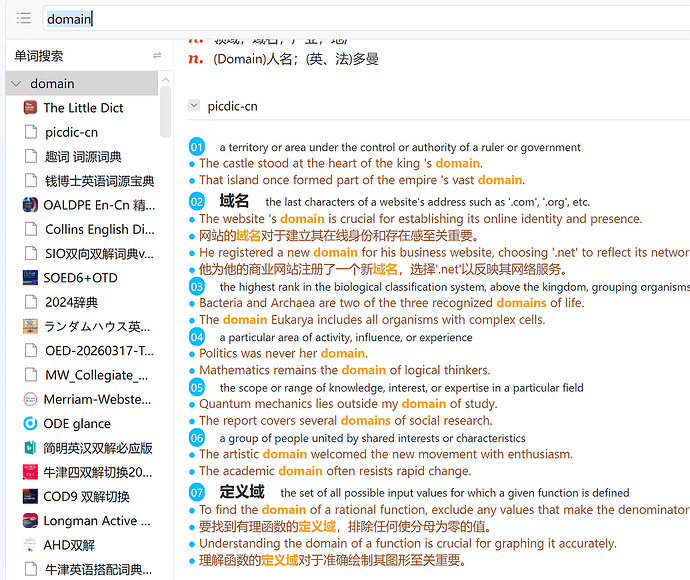This screenshot has height=580, width=690.
Task: Open the sidebar list menu icon
Action: coord(23,18)
